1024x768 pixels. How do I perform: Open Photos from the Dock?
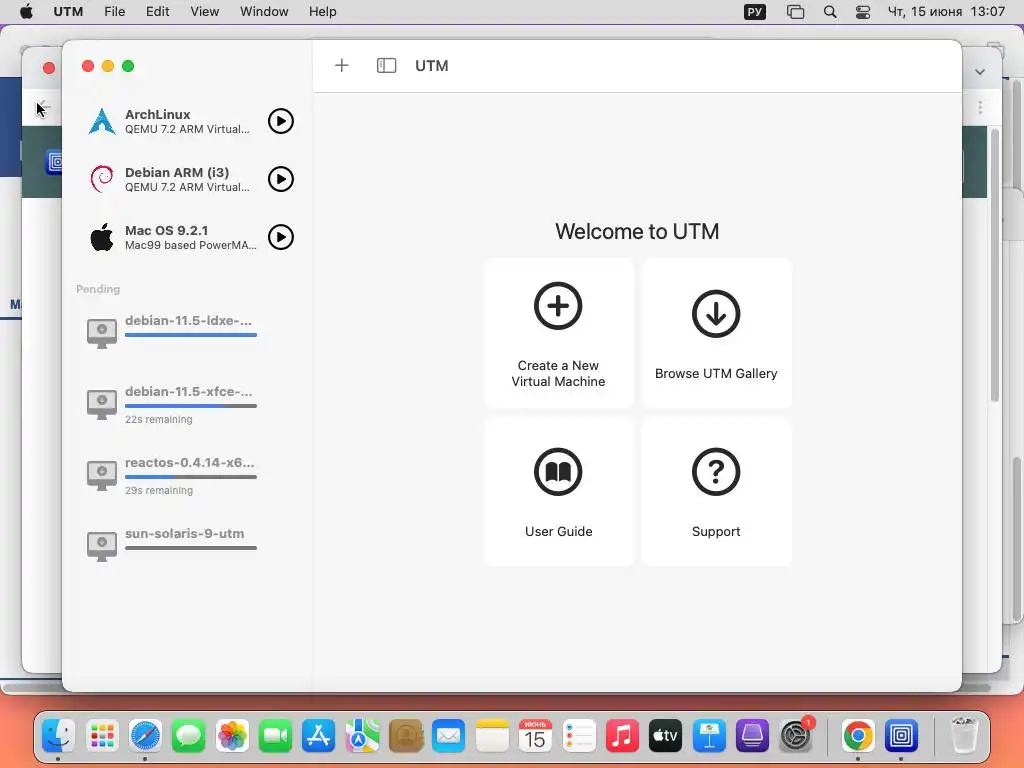pos(232,736)
